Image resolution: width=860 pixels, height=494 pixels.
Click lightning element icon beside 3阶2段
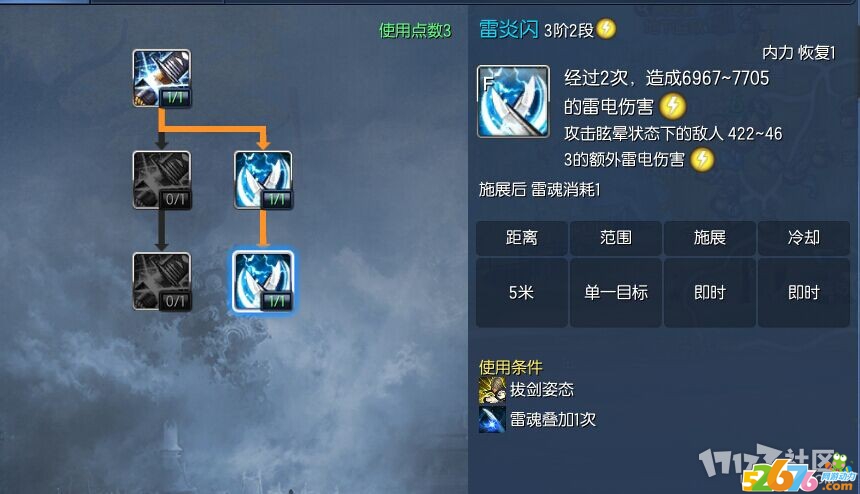[606, 29]
